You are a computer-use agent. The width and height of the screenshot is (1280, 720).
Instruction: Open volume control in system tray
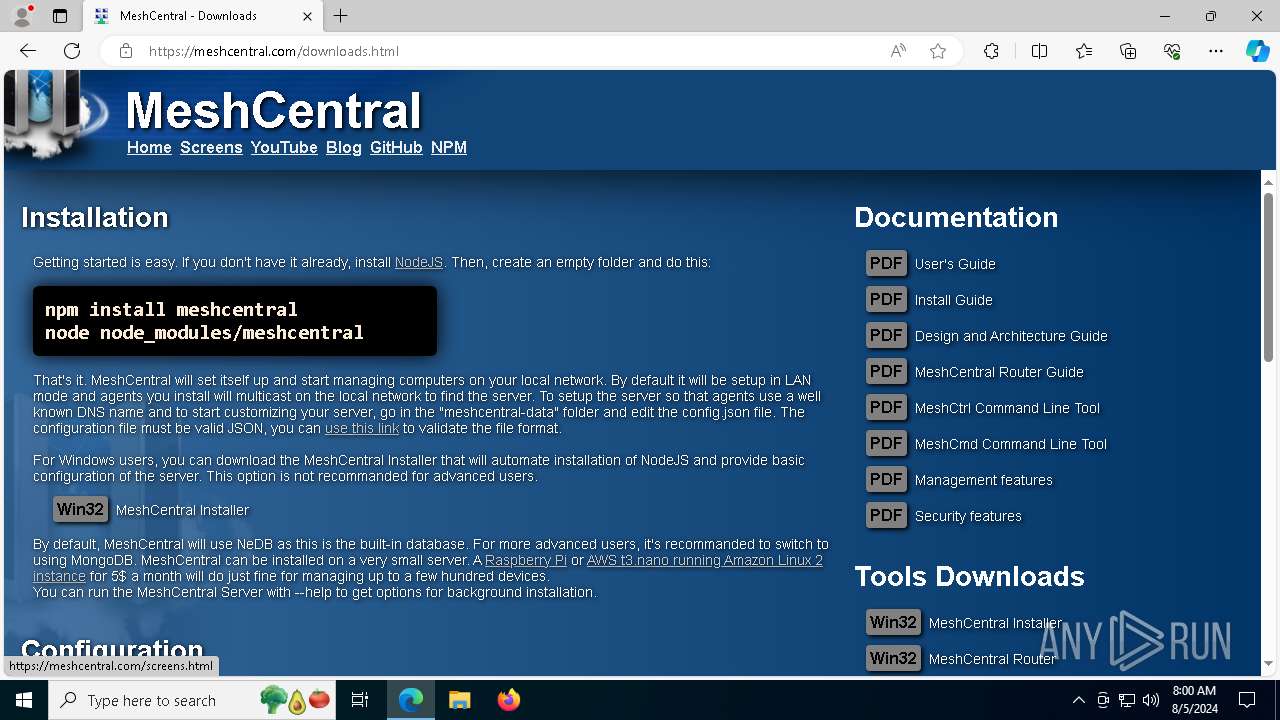[1151, 700]
